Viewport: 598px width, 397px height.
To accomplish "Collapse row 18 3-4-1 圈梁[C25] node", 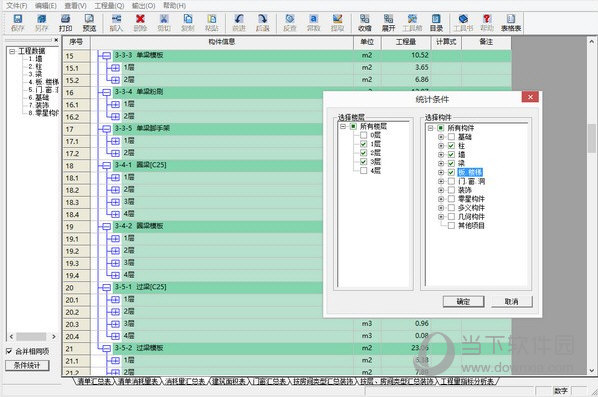I will 106,166.
